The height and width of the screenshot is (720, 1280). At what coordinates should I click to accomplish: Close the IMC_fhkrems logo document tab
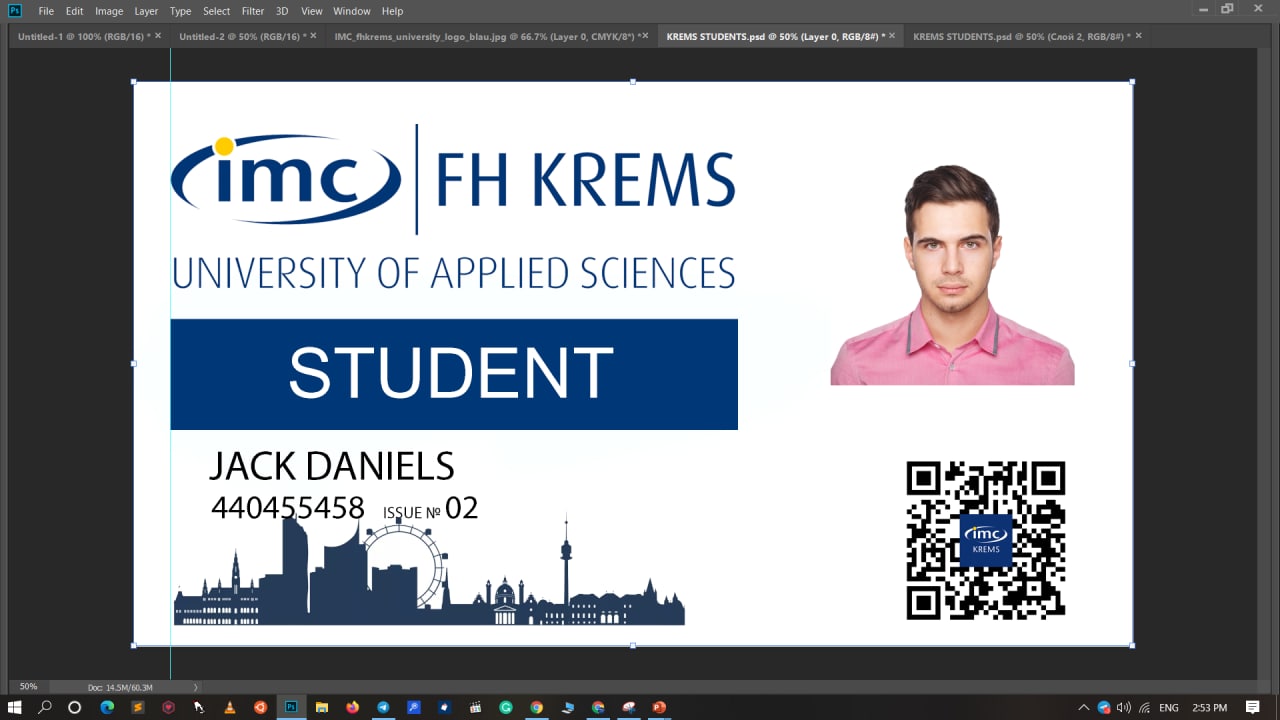coord(645,36)
